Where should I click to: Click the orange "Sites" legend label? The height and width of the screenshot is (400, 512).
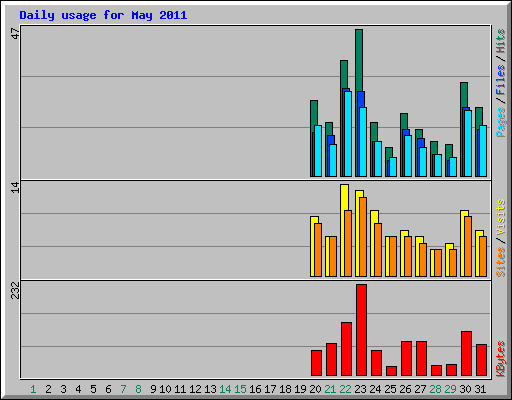pos(500,262)
